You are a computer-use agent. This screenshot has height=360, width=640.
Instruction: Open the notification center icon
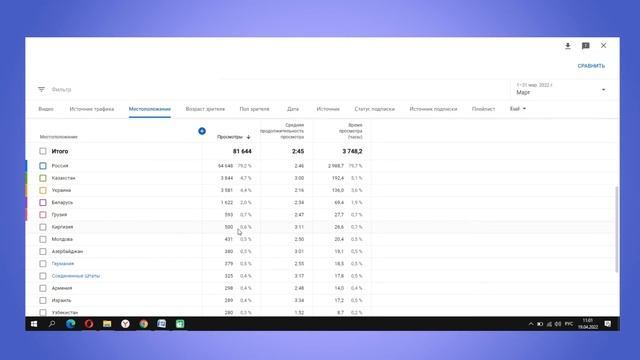click(x=608, y=324)
